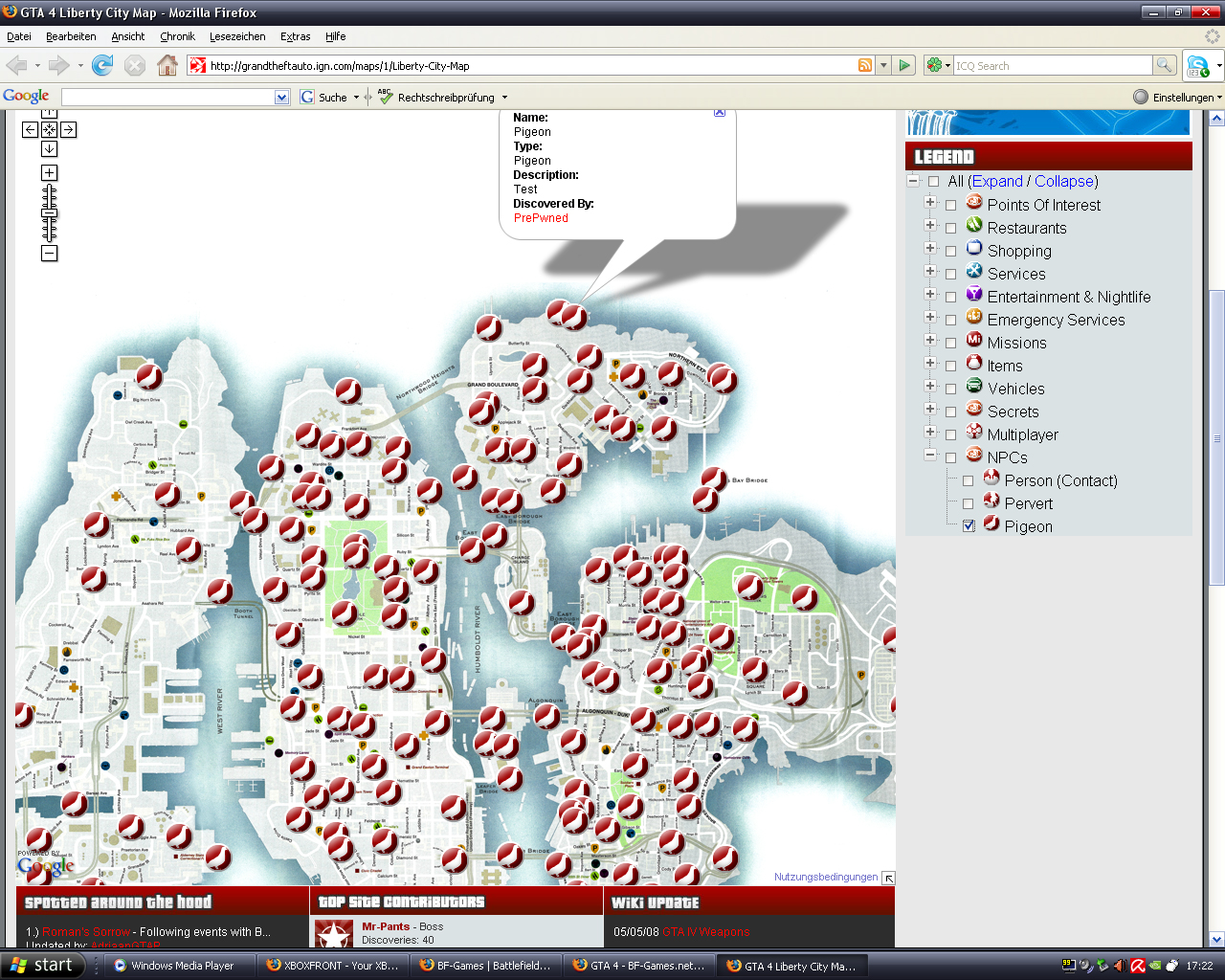Screen dimensions: 1225x980
Task: Expand the Points Of Interest category
Action: [x=929, y=203]
